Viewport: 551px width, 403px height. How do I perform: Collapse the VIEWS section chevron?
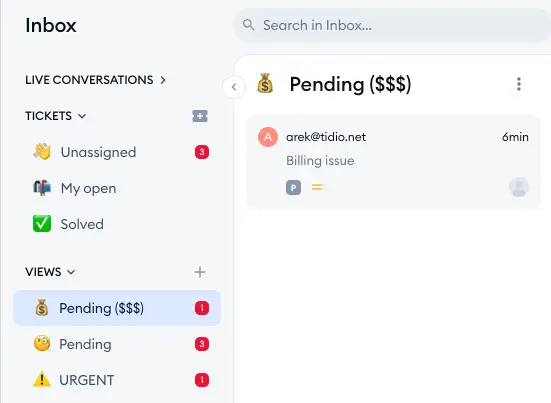[x=71, y=272]
